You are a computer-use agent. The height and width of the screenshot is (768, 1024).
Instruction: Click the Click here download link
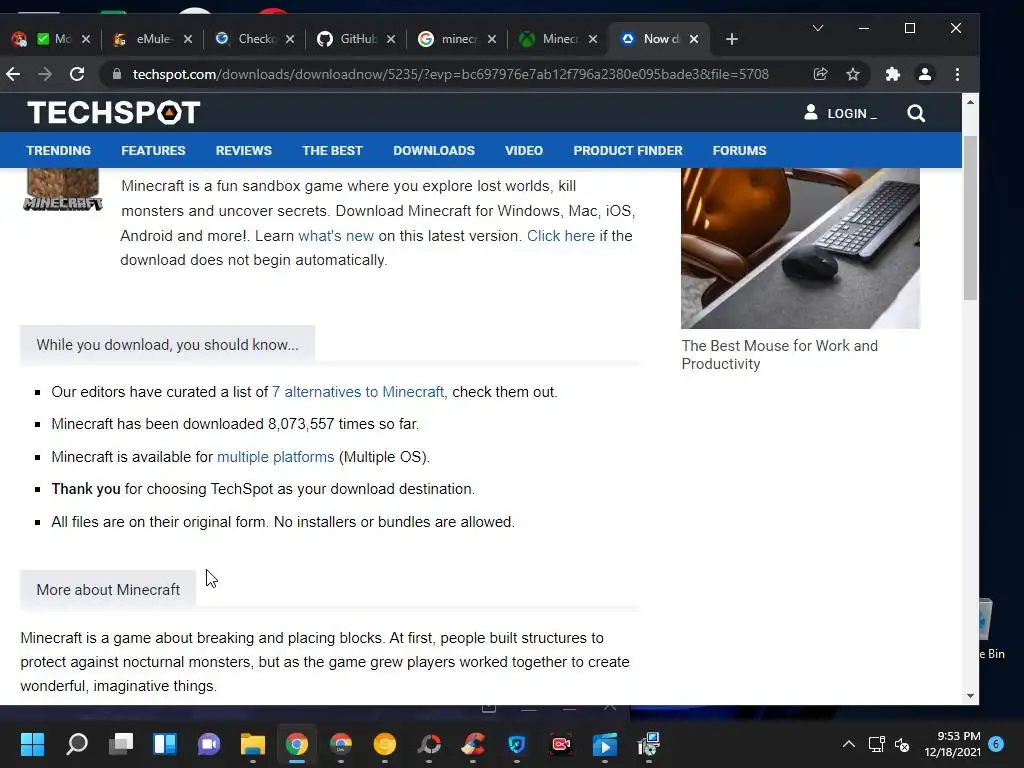(561, 236)
